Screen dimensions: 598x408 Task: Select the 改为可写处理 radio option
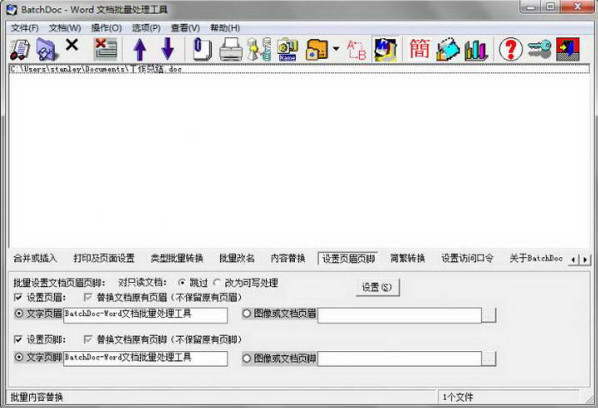pyautogui.click(x=217, y=283)
